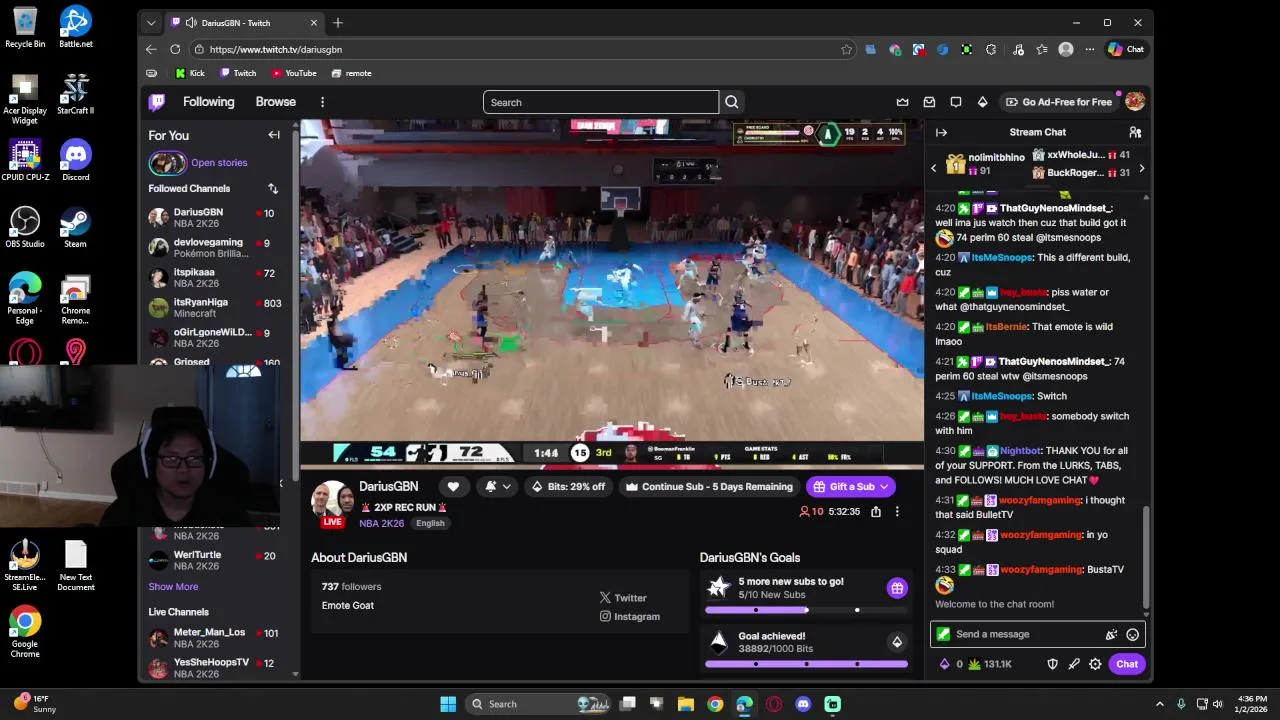Viewport: 1280px width, 720px height.
Task: Sort followed channels with the arrows icon
Action: point(273,188)
